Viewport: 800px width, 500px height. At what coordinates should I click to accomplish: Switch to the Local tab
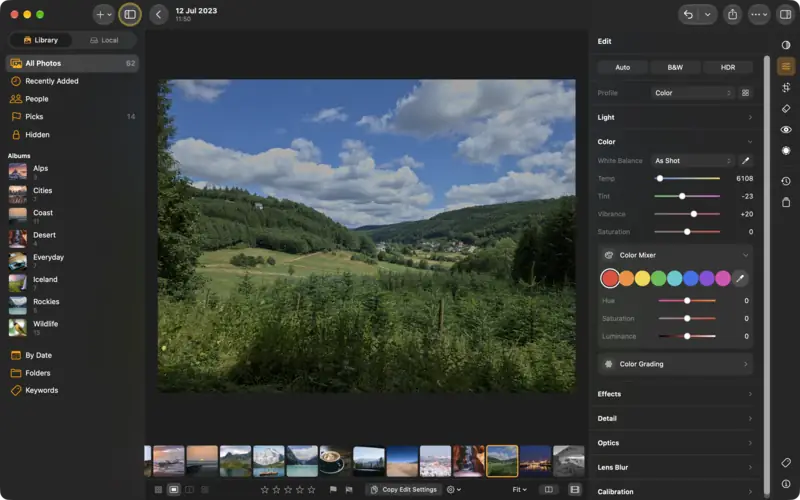(x=104, y=40)
